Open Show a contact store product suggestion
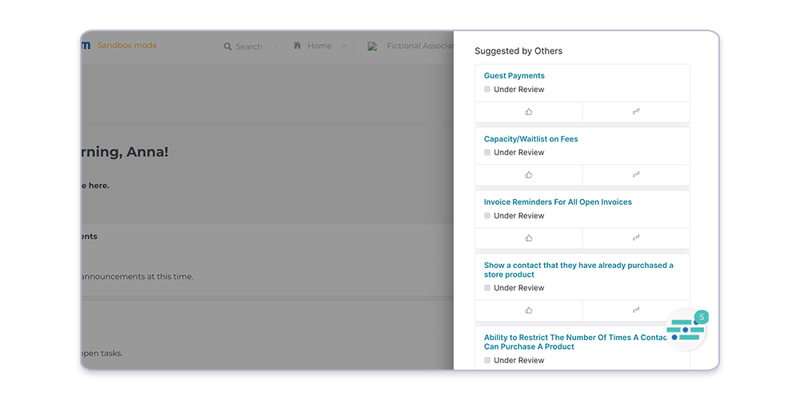800x400 pixels. [579, 270]
